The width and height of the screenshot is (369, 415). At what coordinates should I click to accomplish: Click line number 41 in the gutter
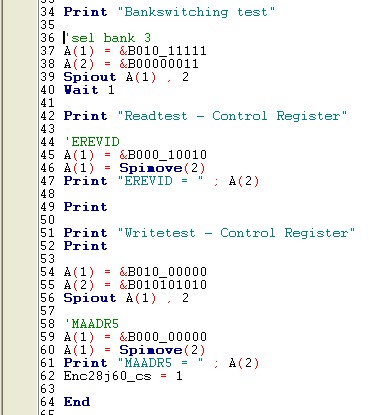[48, 103]
